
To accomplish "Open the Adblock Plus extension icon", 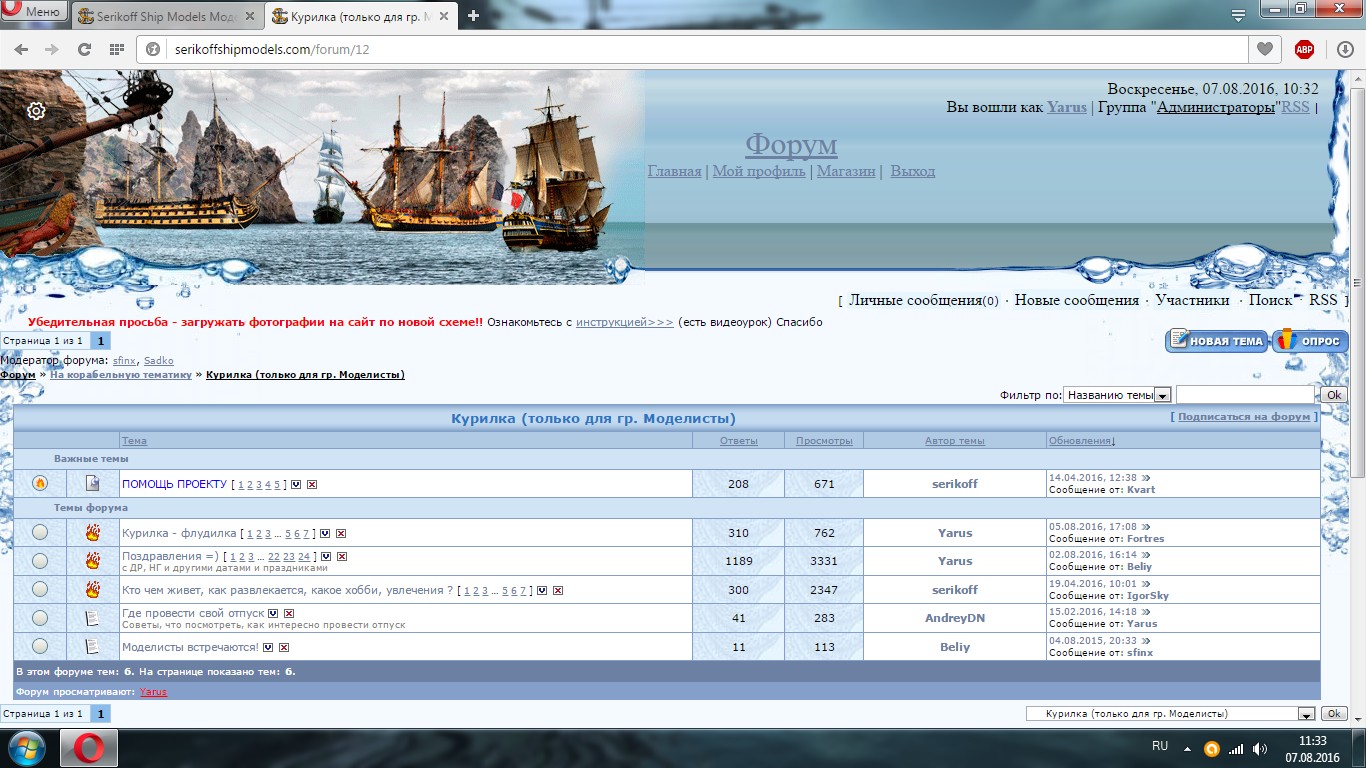I will [x=1304, y=49].
